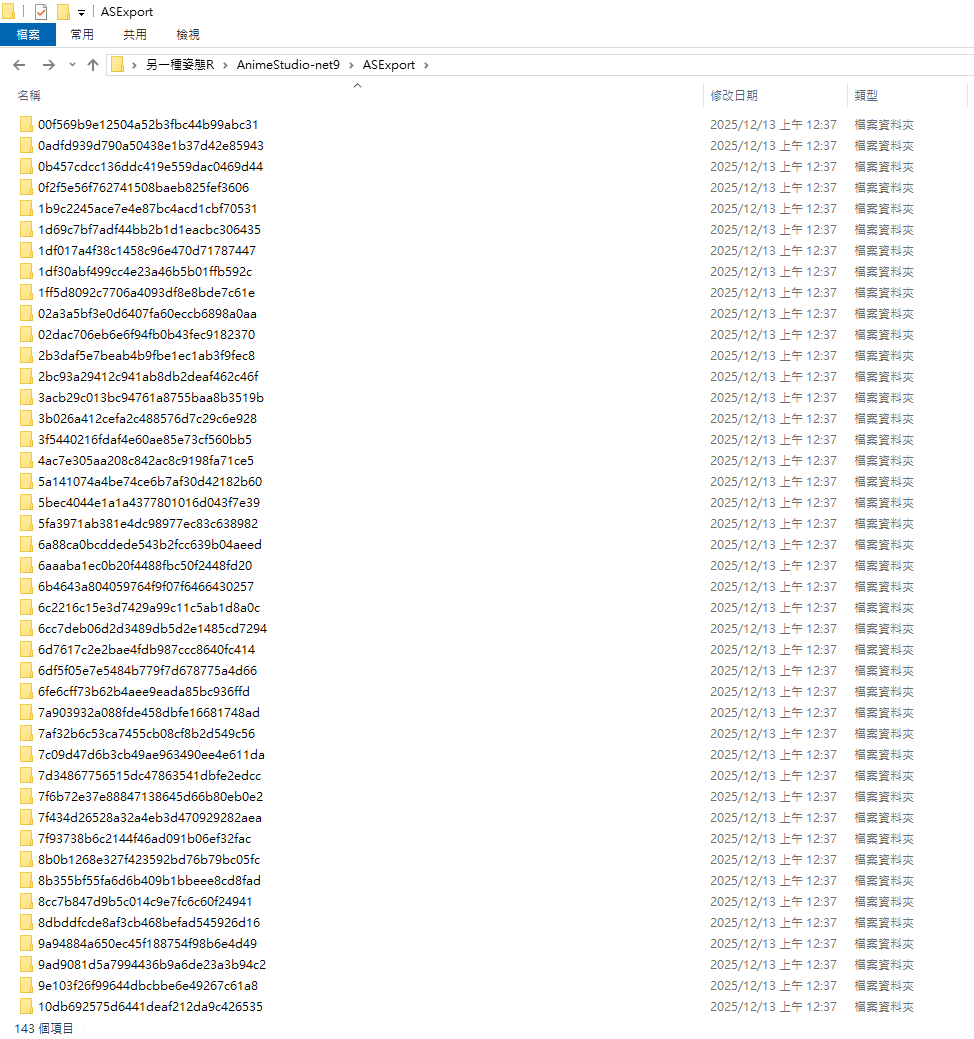Open the Customize Quick Access Toolbar dropdown
The image size is (974, 1039).
coord(81,13)
